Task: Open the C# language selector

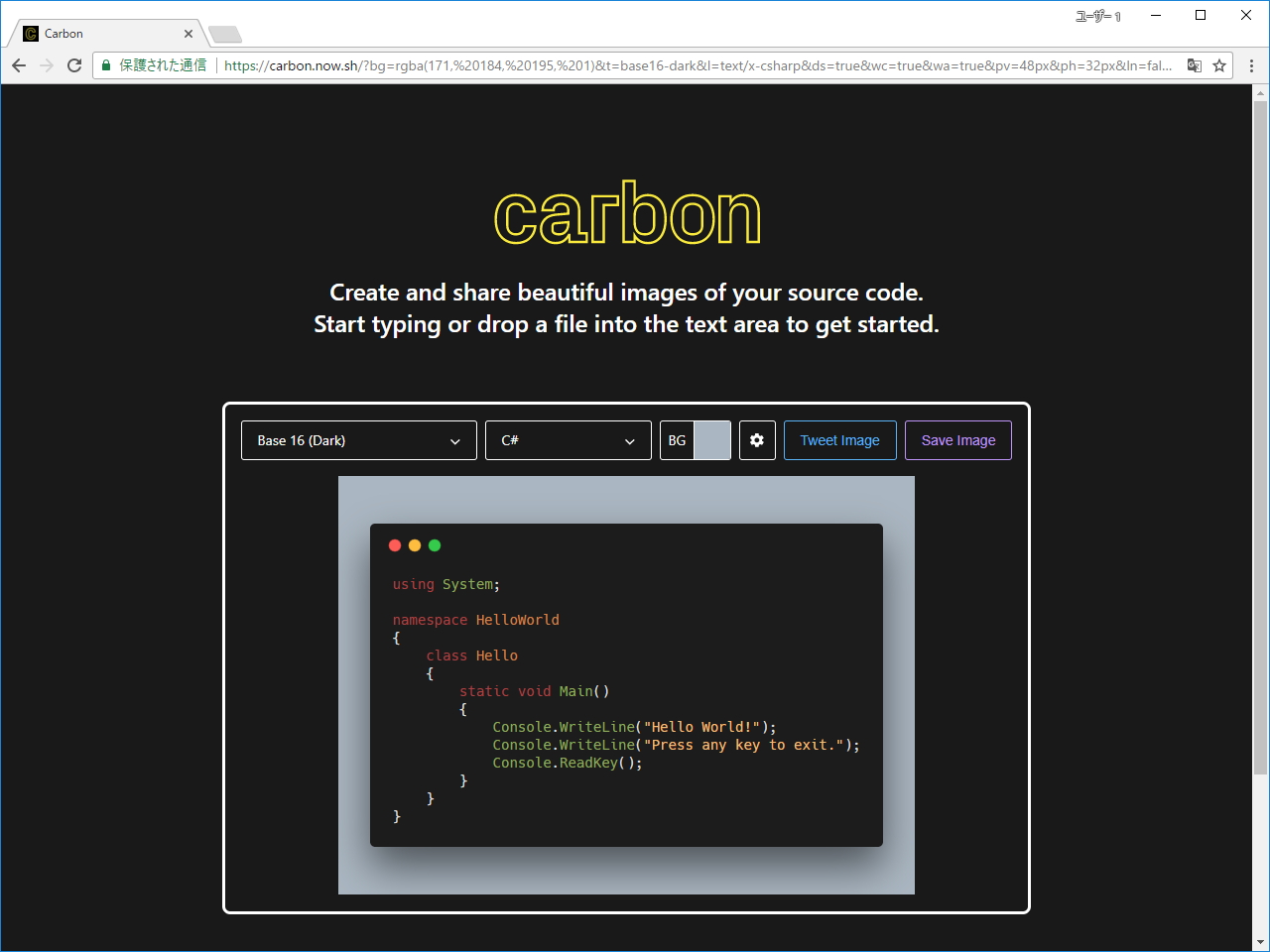Action: click(x=568, y=440)
